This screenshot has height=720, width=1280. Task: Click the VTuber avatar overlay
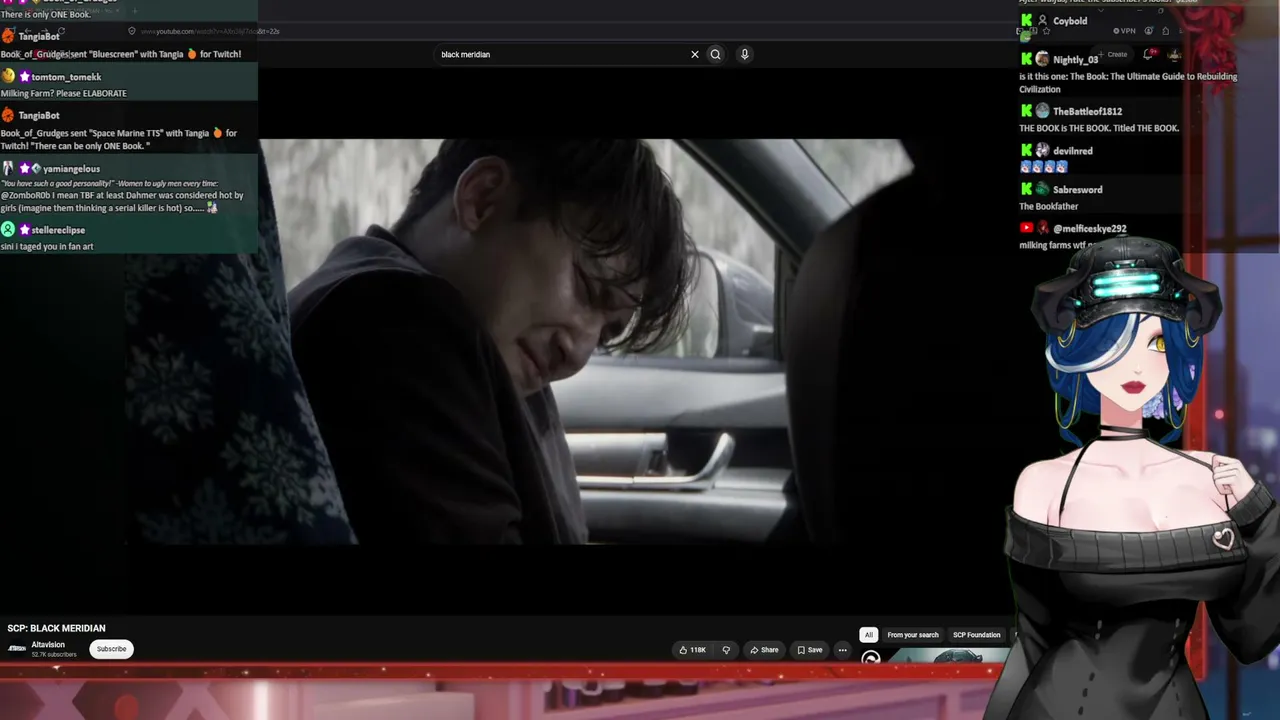1140,480
